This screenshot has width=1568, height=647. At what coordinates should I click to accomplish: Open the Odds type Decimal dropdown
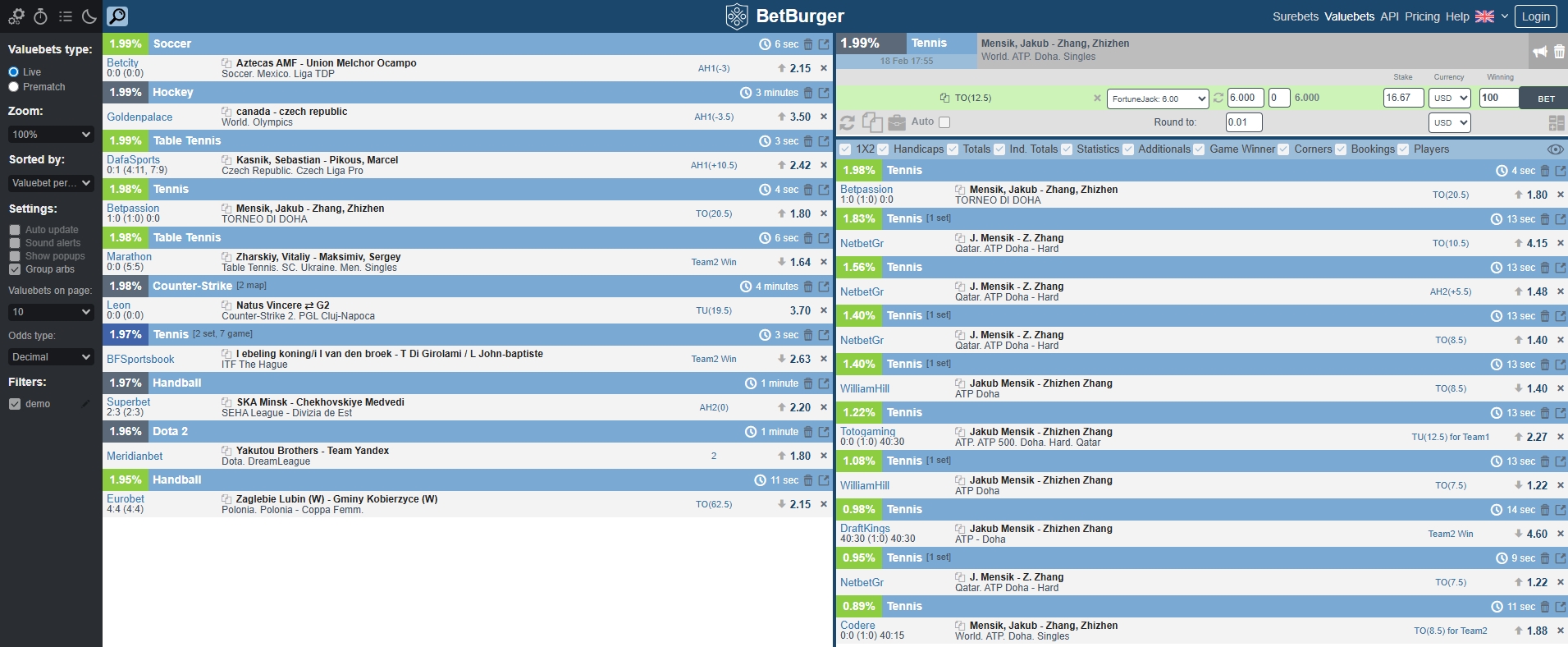[51, 357]
